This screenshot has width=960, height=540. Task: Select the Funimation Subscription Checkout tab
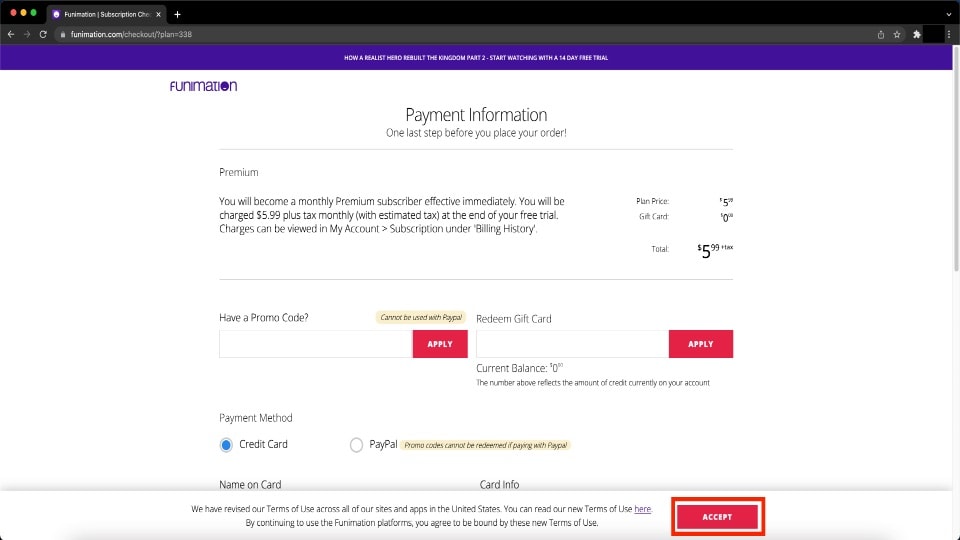click(x=106, y=14)
